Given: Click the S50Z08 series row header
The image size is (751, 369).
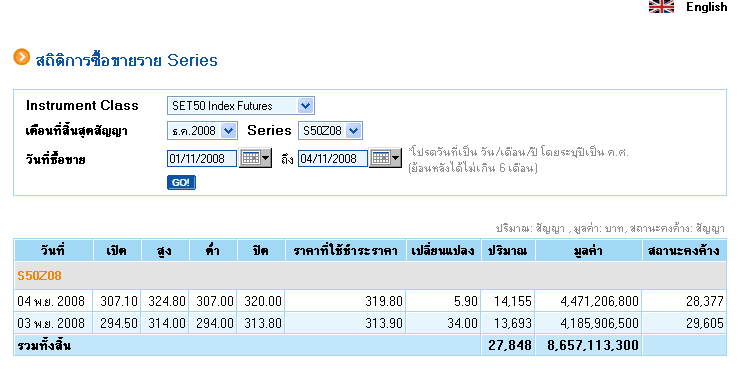Looking at the screenshot, I should click(x=370, y=276).
